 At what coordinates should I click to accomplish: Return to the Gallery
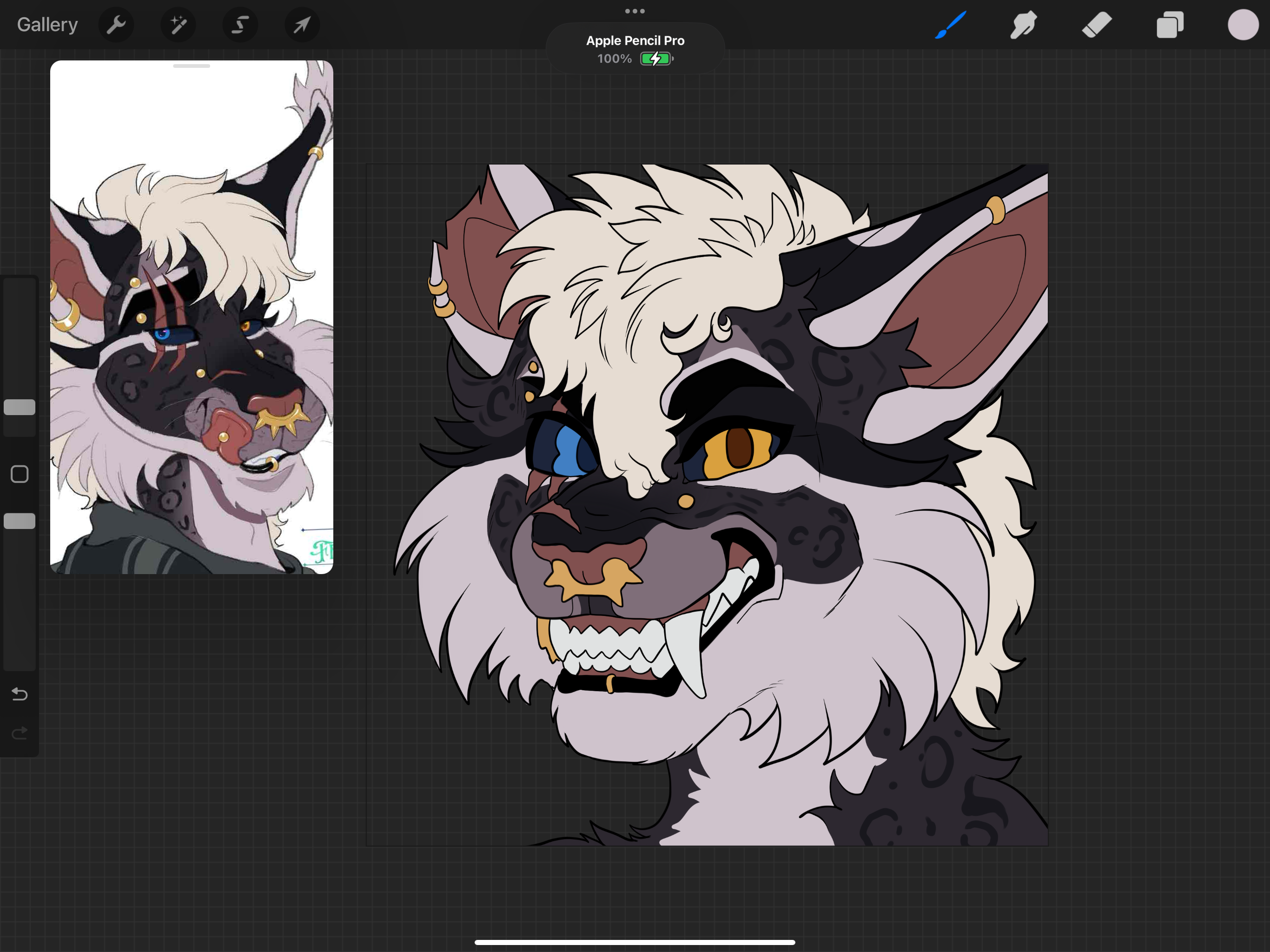coord(47,25)
